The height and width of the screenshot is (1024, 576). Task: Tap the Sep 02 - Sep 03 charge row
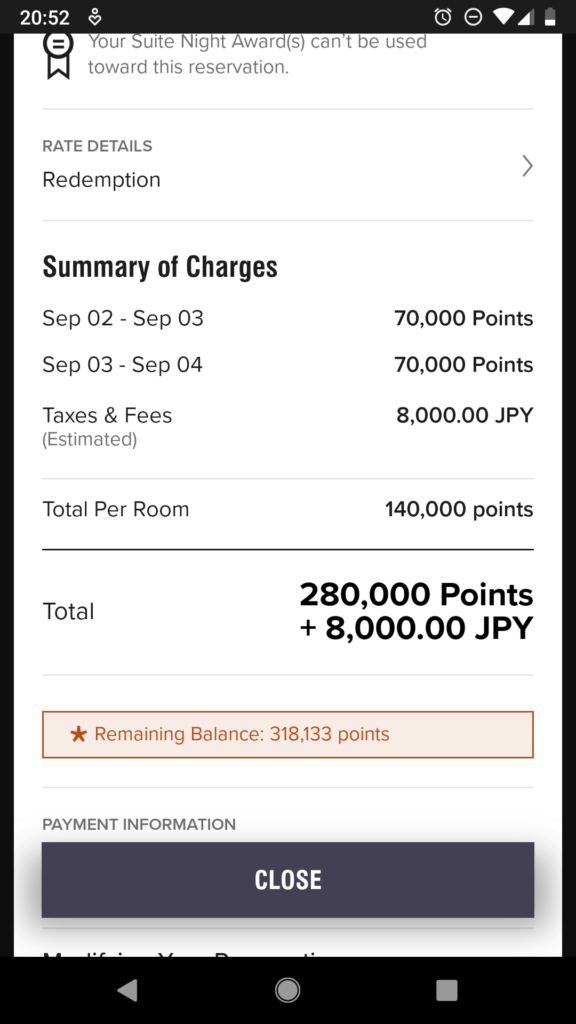tap(288, 319)
